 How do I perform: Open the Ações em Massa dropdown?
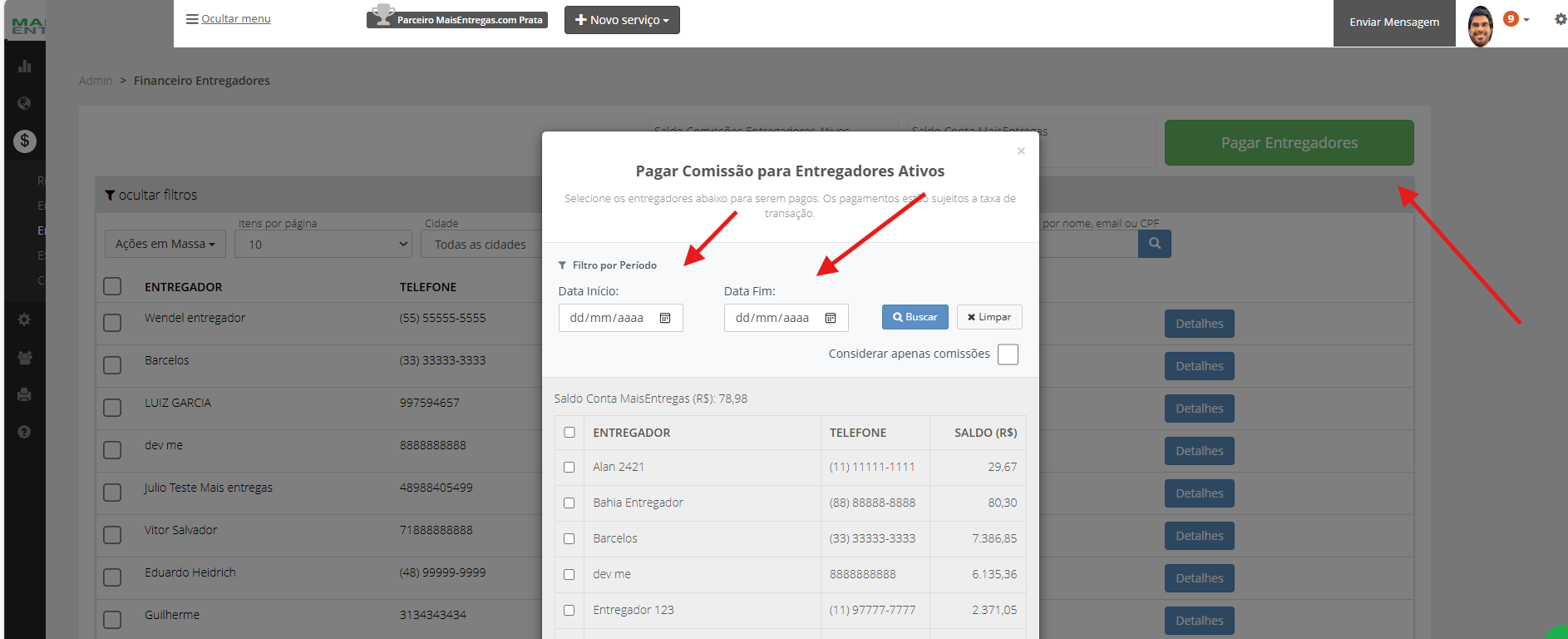tap(165, 244)
